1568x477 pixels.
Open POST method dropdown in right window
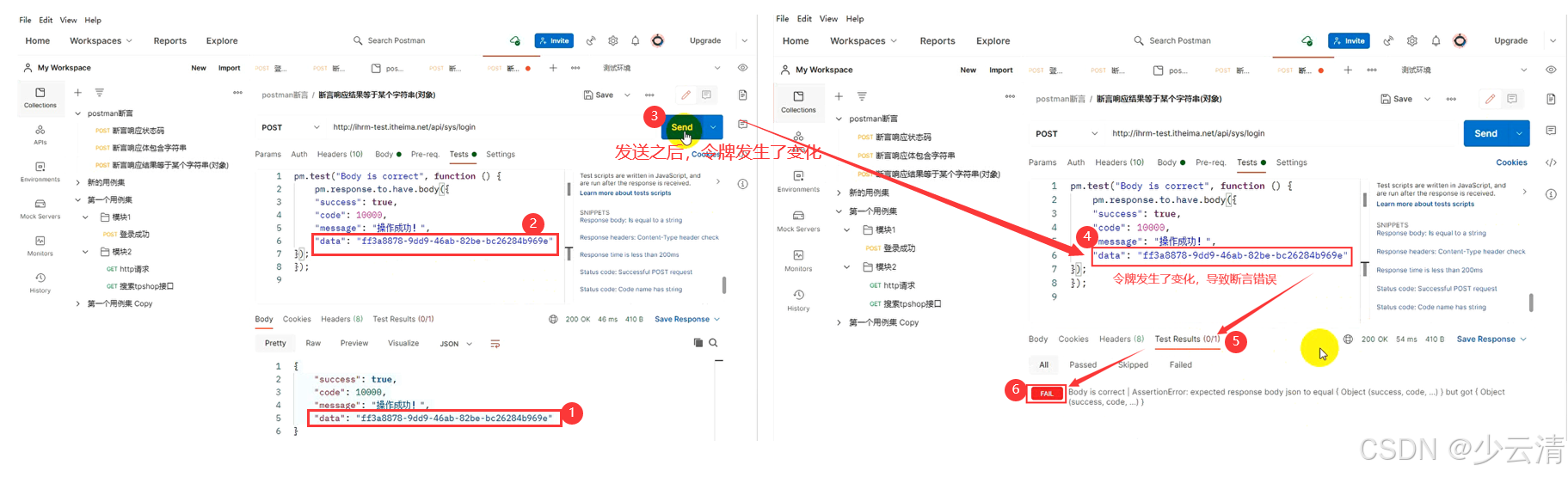click(1067, 133)
